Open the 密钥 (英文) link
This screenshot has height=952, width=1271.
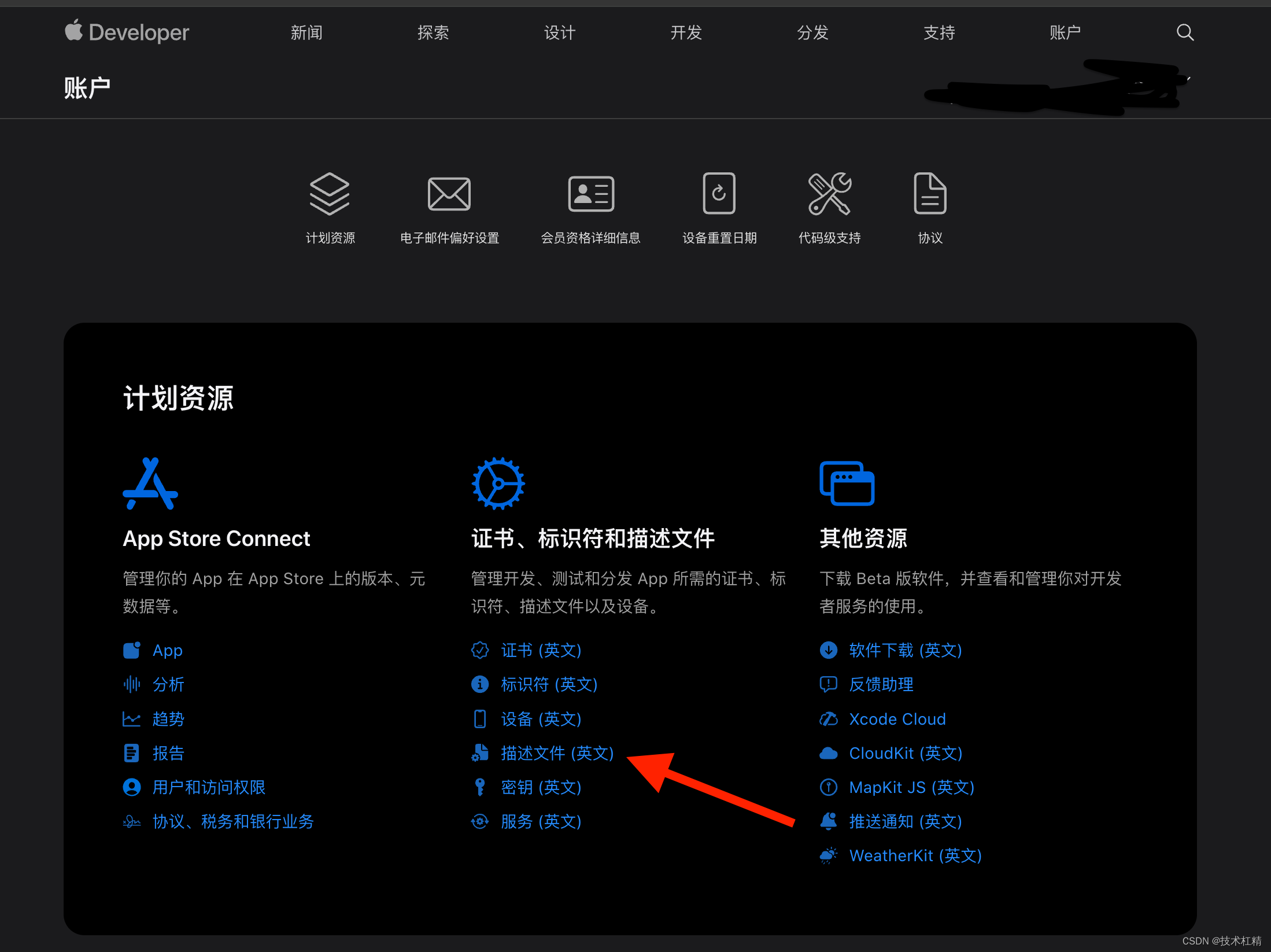click(541, 787)
